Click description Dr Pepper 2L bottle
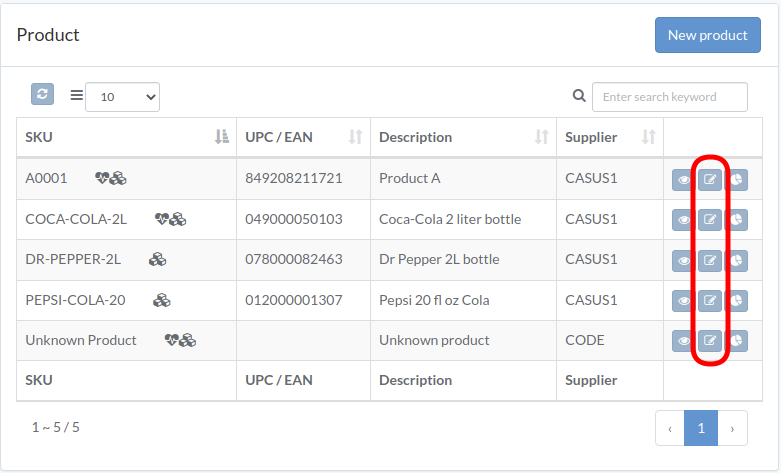 [439, 259]
